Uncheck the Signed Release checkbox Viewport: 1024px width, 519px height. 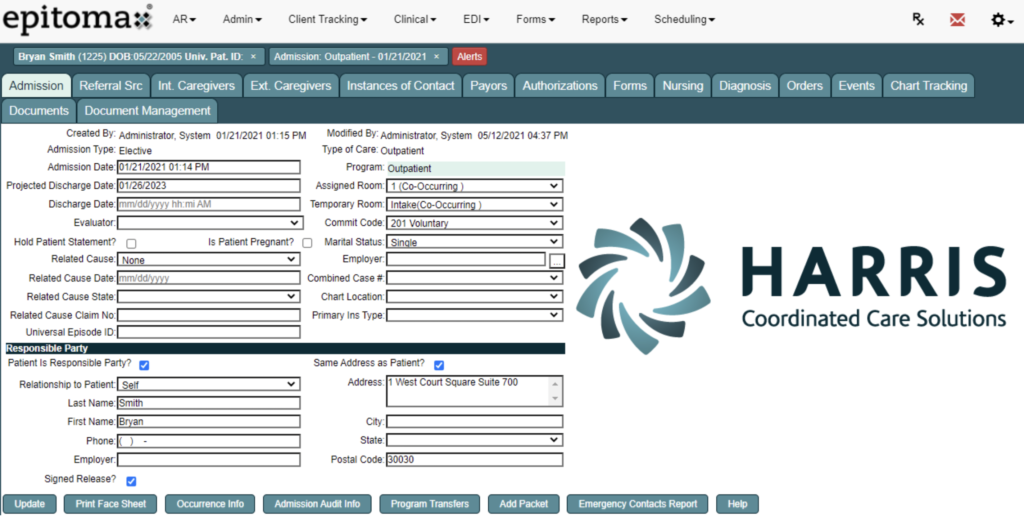pyautogui.click(x=131, y=481)
